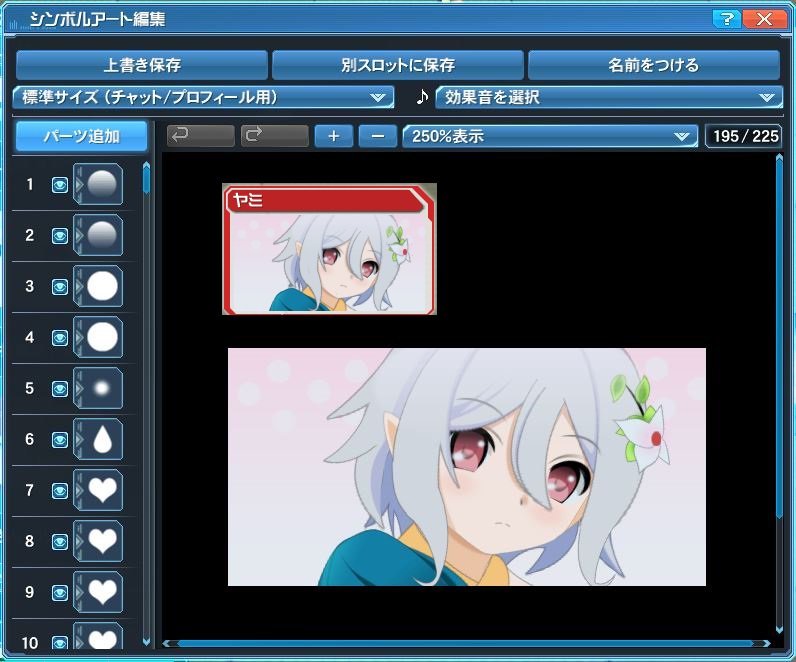Expand layer 5 group triangle
This screenshot has width=796, height=662.
[x=79, y=388]
